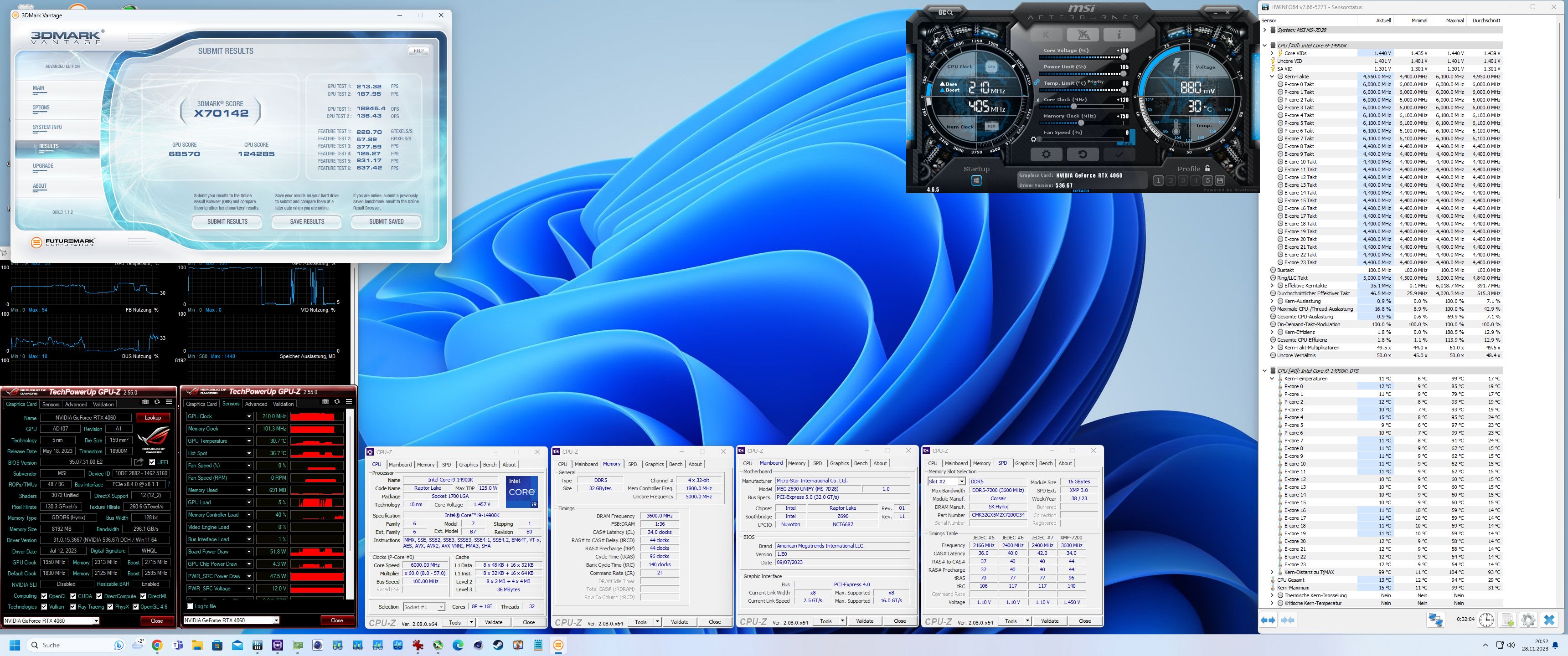
Task: Expand the Core VIDs node in HWiNFO
Action: (1272, 54)
